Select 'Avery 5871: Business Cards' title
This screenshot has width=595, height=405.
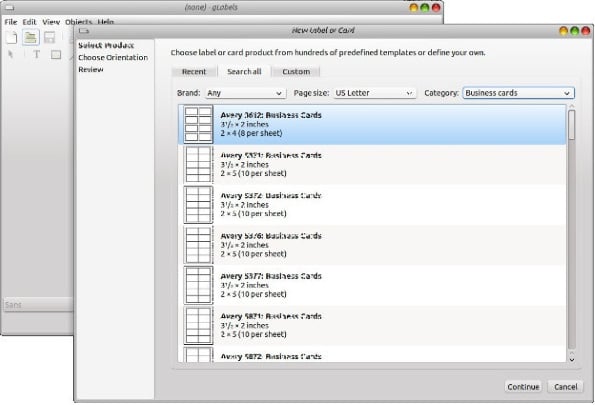271,316
